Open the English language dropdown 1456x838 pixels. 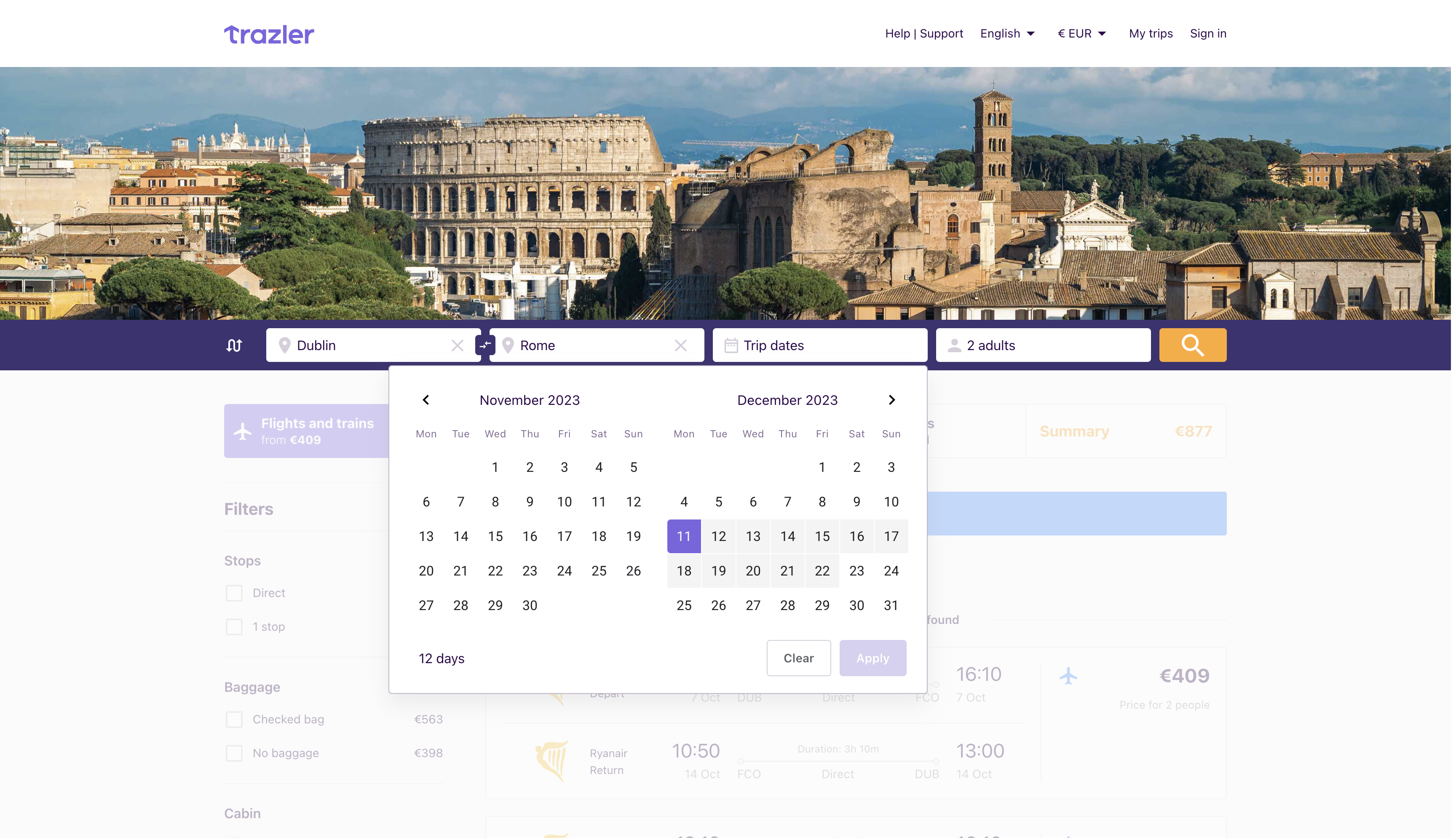click(x=1007, y=33)
